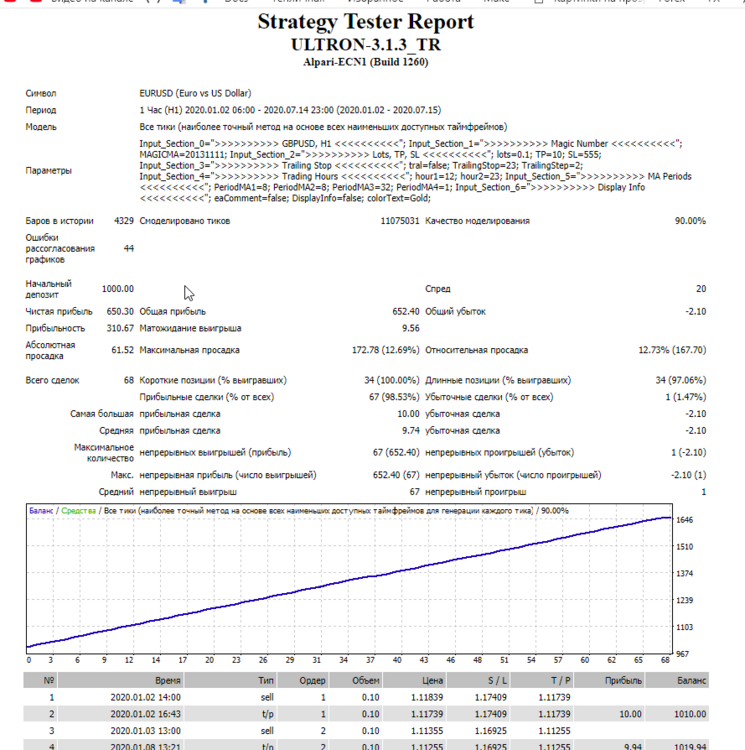Image resolution: width=745 pixels, height=750 pixels.
Task: Select the EURUSD (Euro vs US Dollar) symbol value
Action: [195, 93]
